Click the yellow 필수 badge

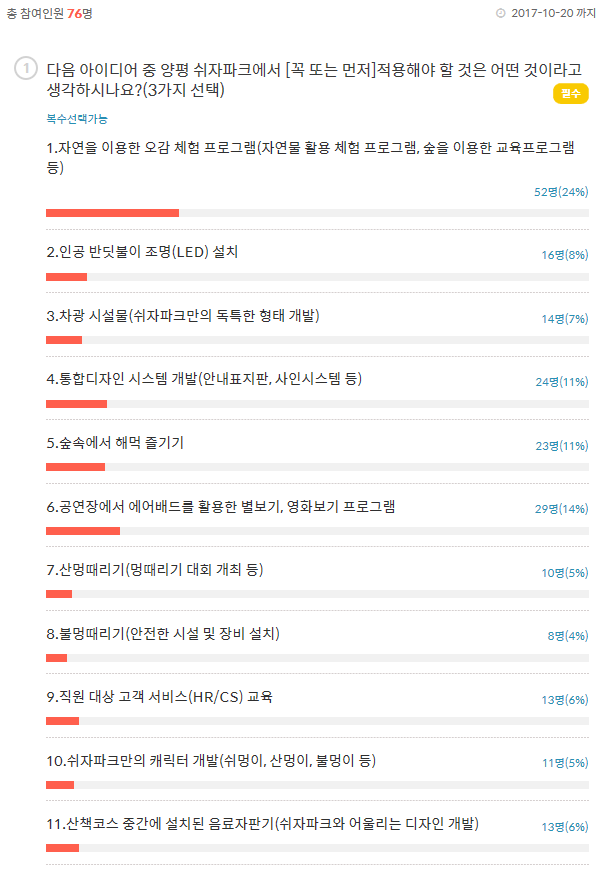[570, 94]
